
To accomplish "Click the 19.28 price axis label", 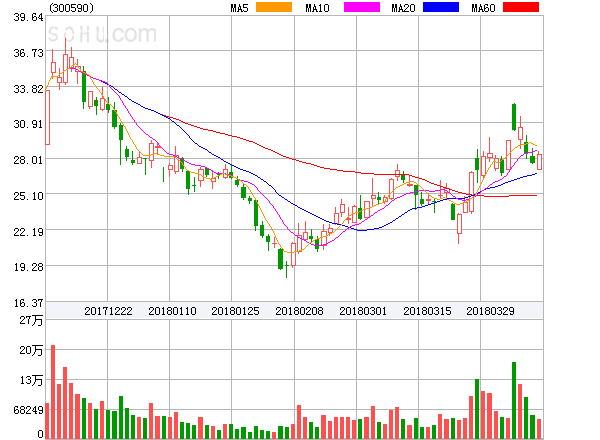I will coord(28,267).
